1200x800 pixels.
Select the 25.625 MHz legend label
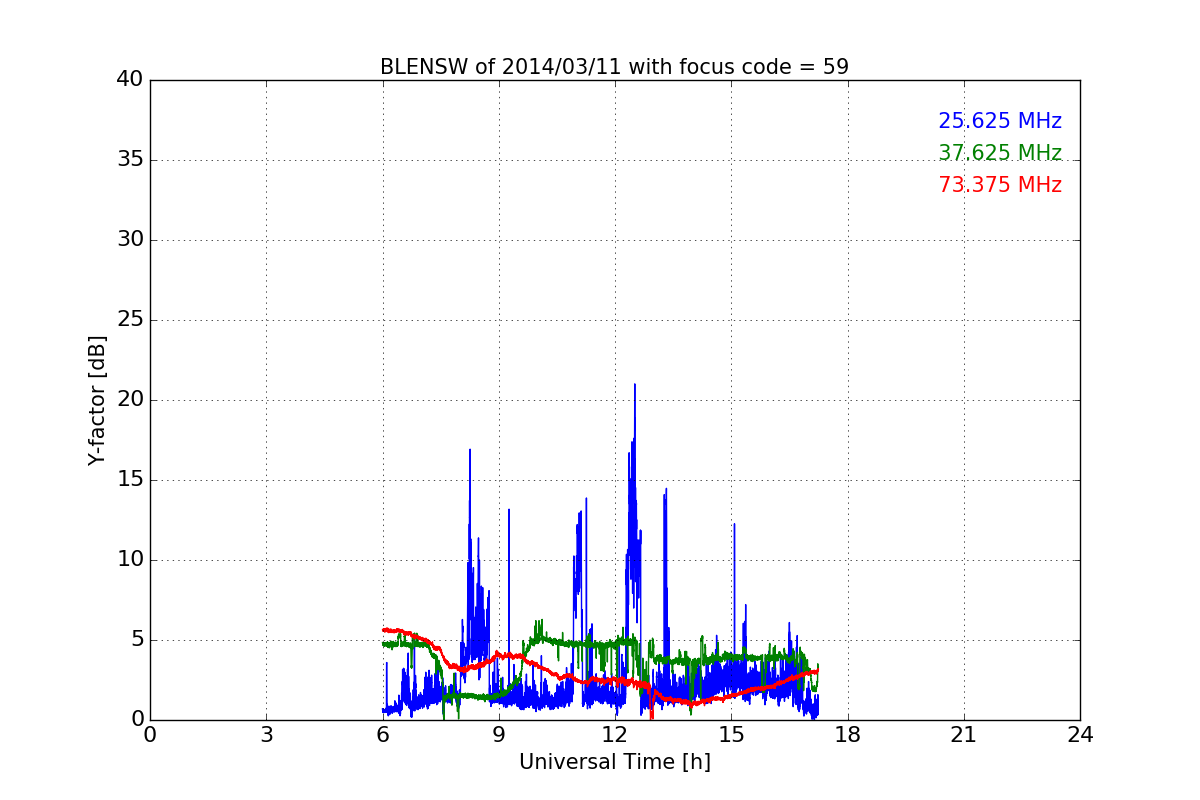[1000, 121]
